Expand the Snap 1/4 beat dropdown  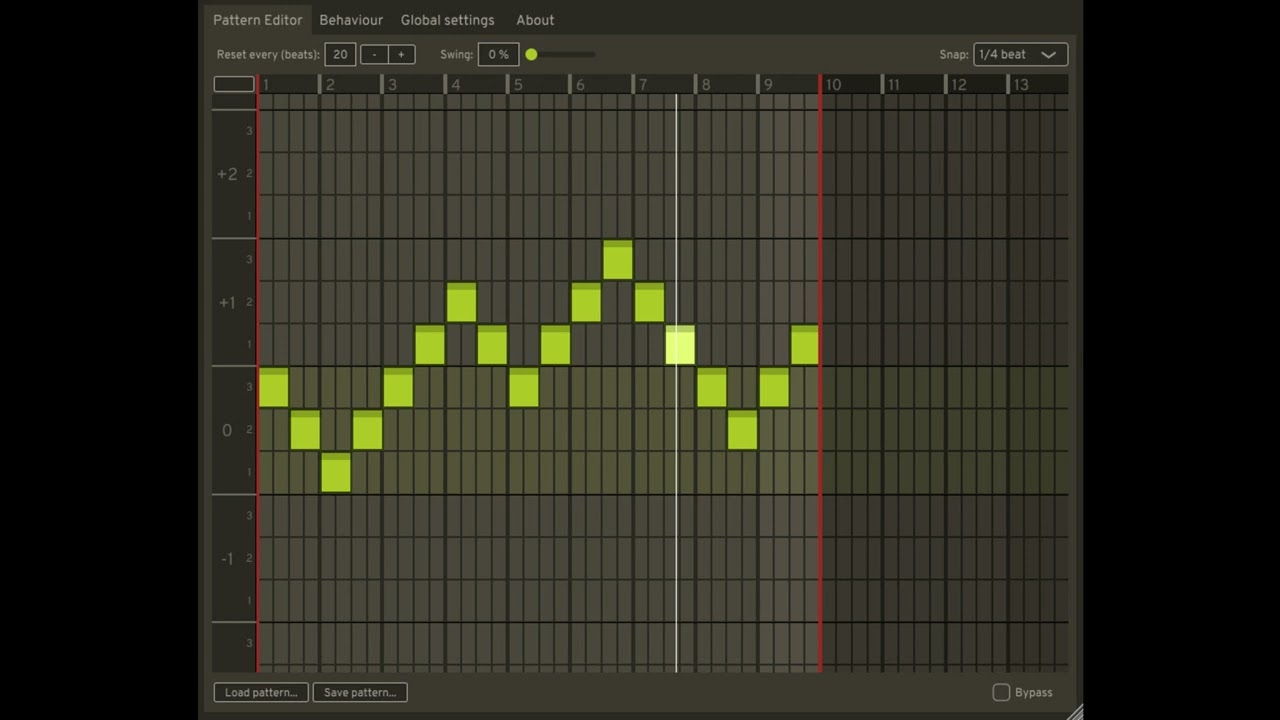[1020, 55]
